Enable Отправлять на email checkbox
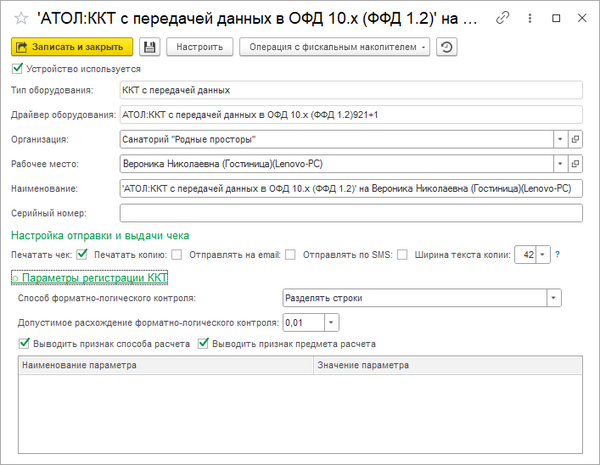This screenshot has width=600, height=465. click(290, 255)
